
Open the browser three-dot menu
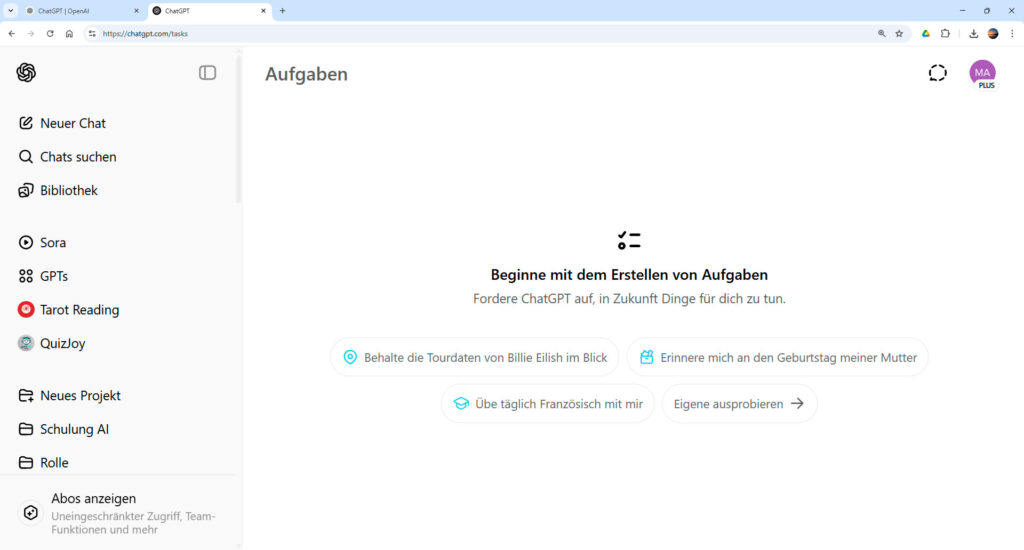point(1012,33)
